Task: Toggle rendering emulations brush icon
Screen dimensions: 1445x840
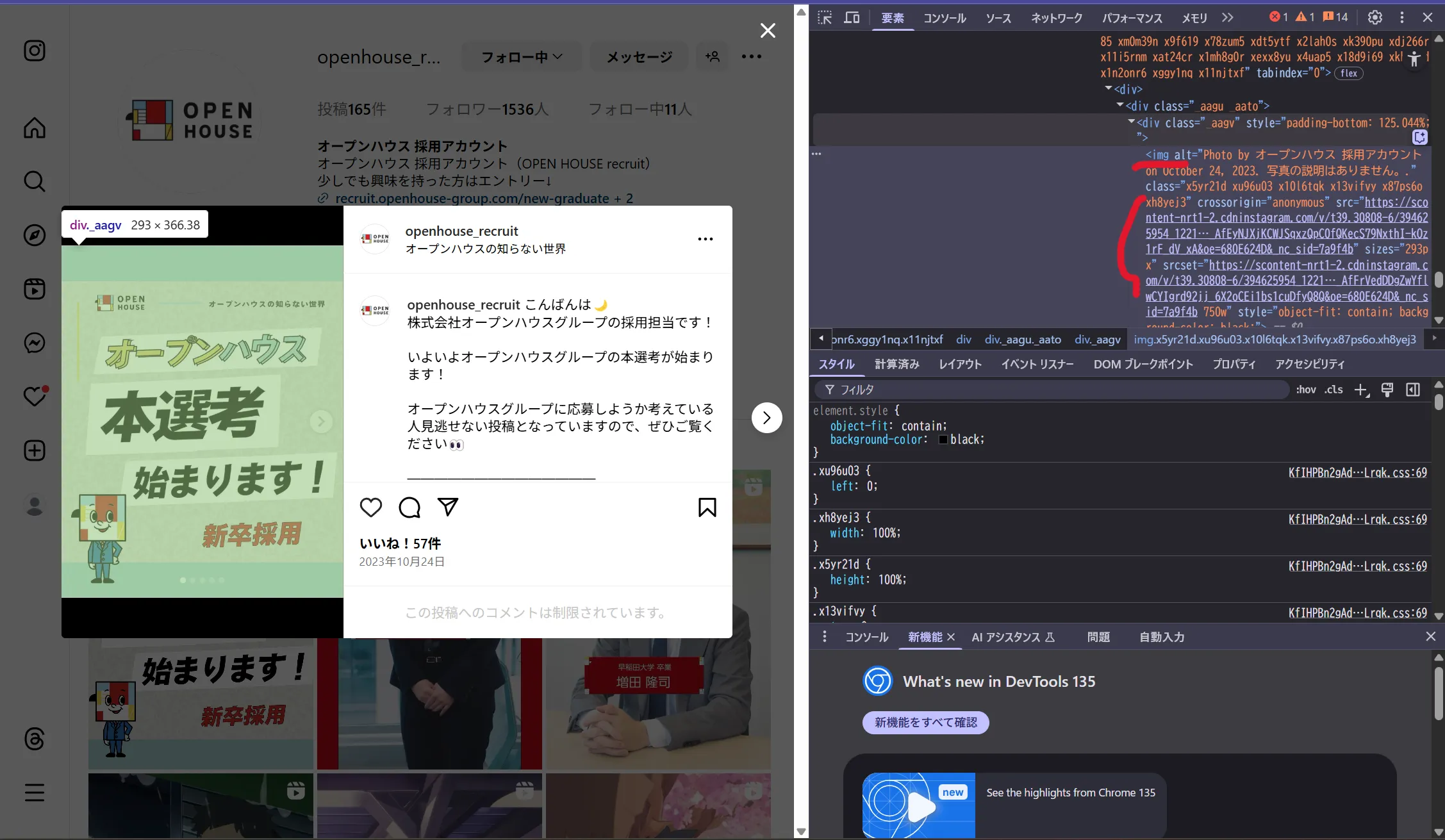Action: [1387, 390]
